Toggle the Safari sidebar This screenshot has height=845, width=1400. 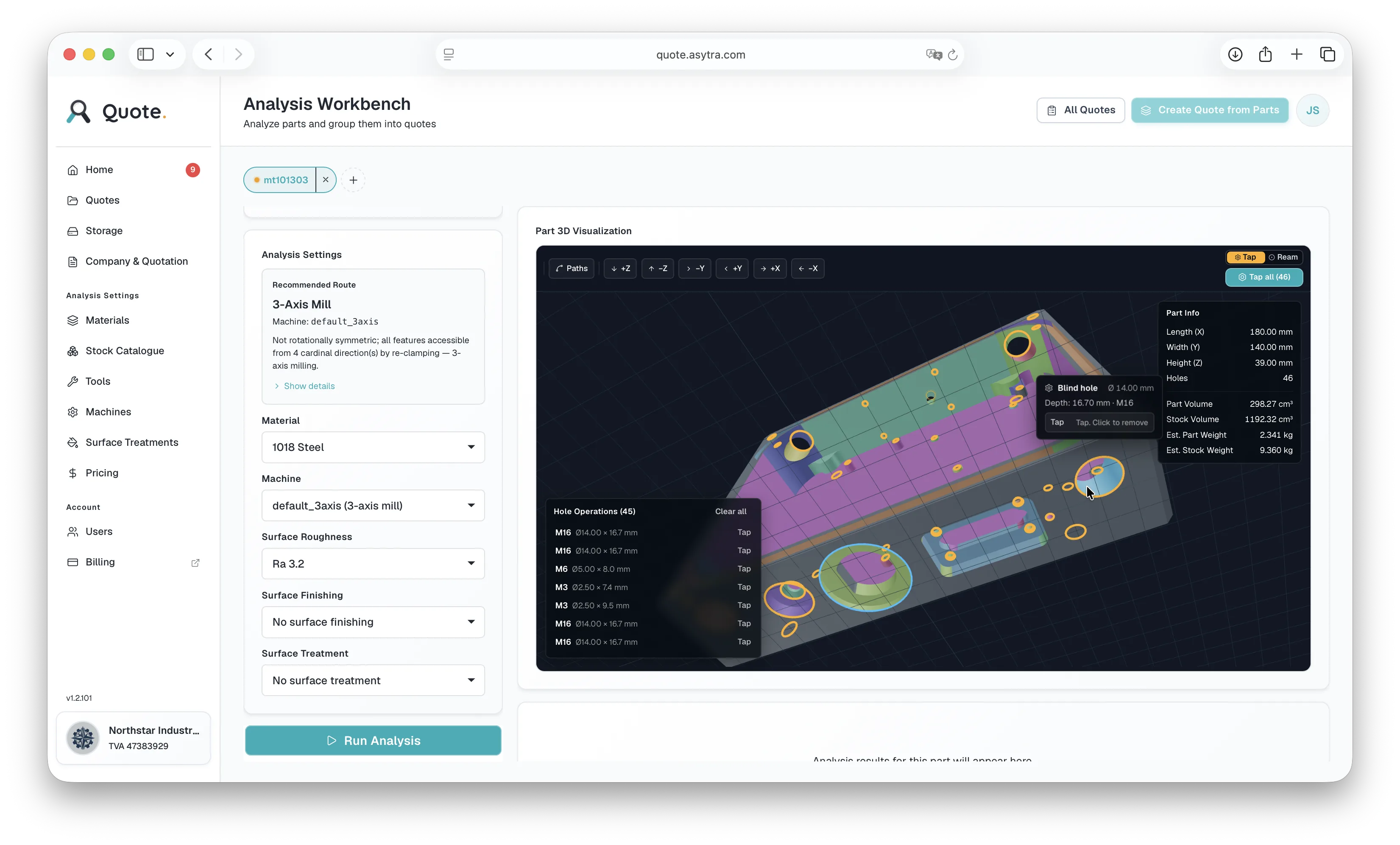tap(145, 54)
